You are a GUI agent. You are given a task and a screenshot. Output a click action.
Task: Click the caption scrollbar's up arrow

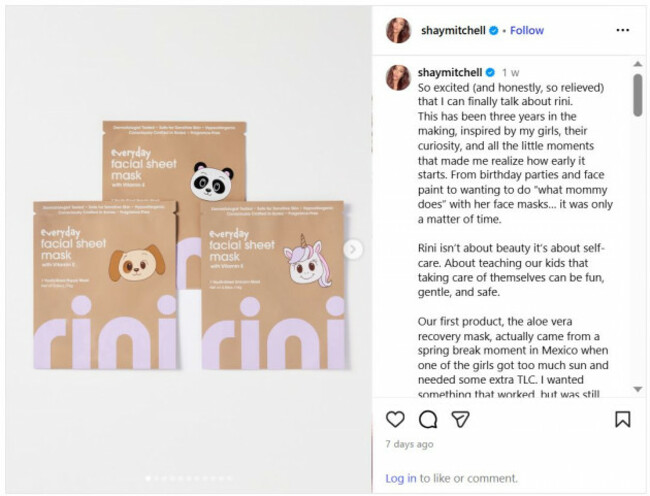pos(637,67)
